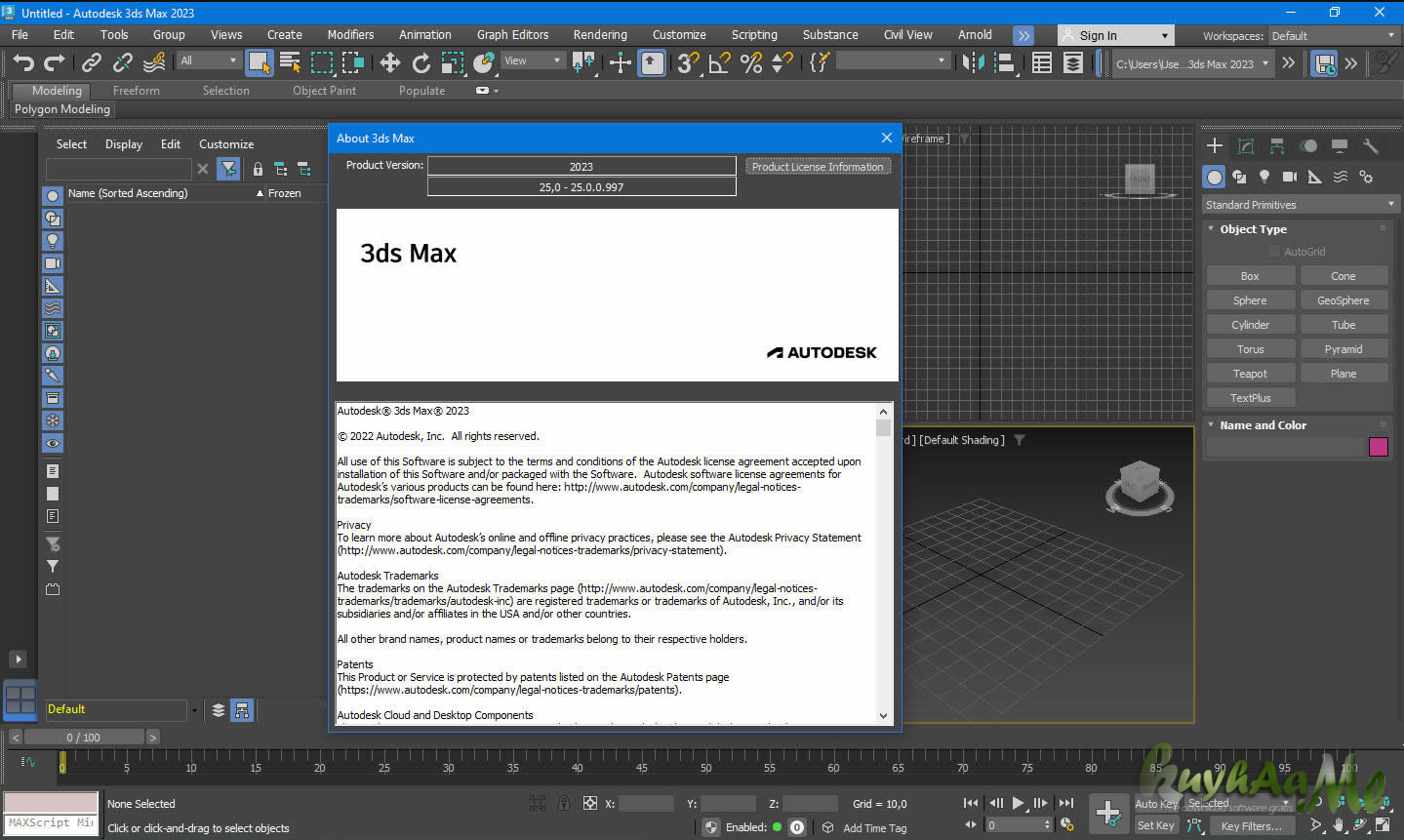
Task: Click the Mirror tool icon
Action: pyautogui.click(x=973, y=63)
